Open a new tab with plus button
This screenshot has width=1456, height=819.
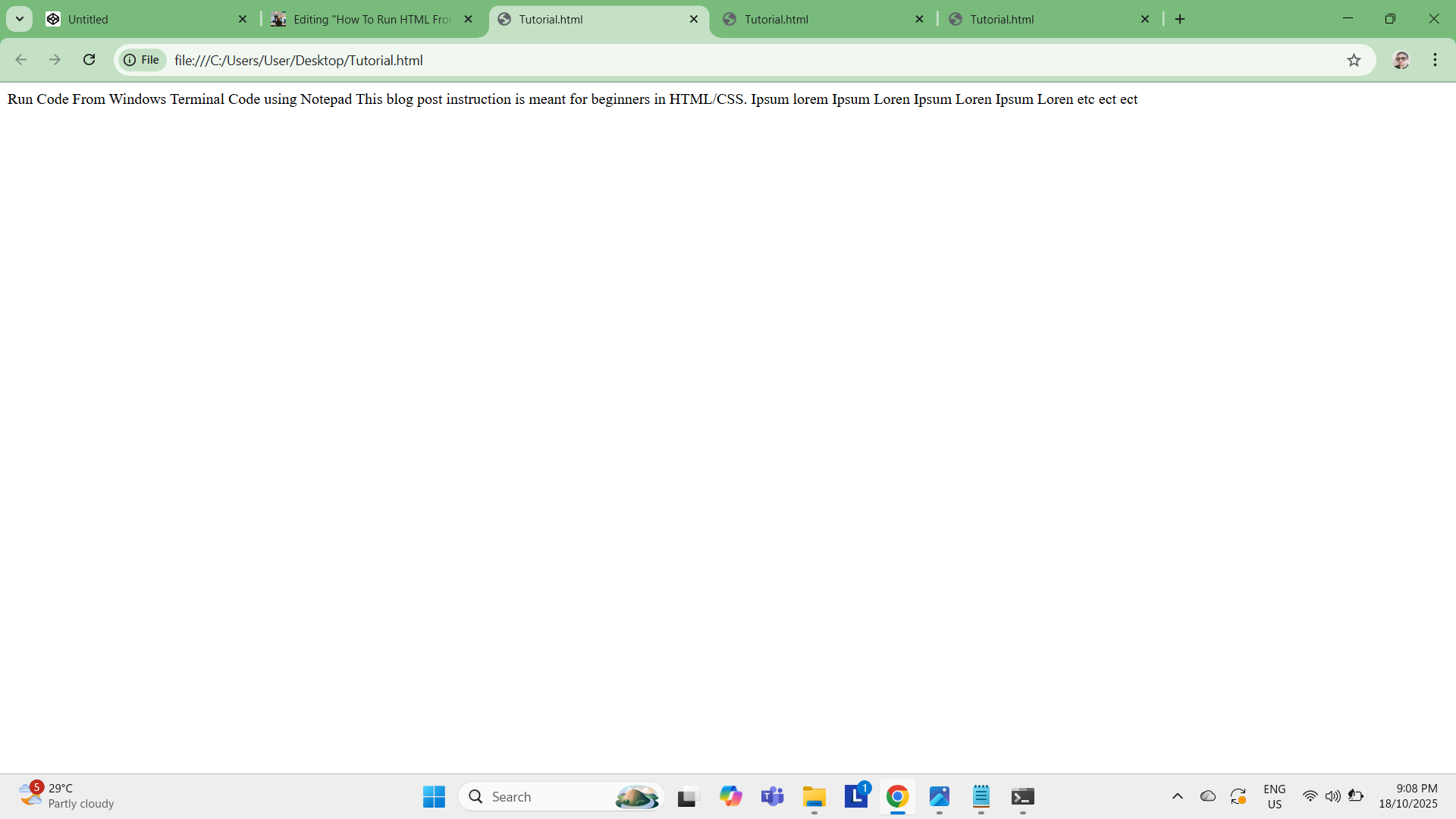coord(1180,19)
